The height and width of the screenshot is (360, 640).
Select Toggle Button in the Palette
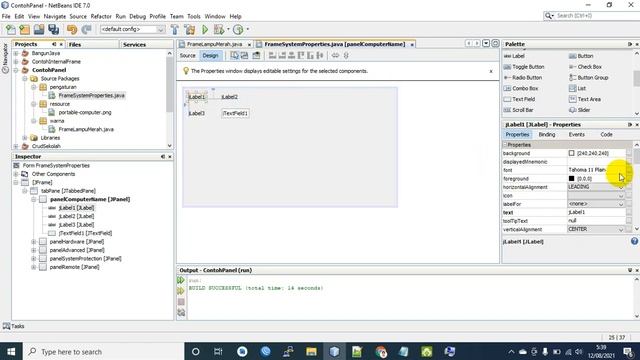click(524, 67)
